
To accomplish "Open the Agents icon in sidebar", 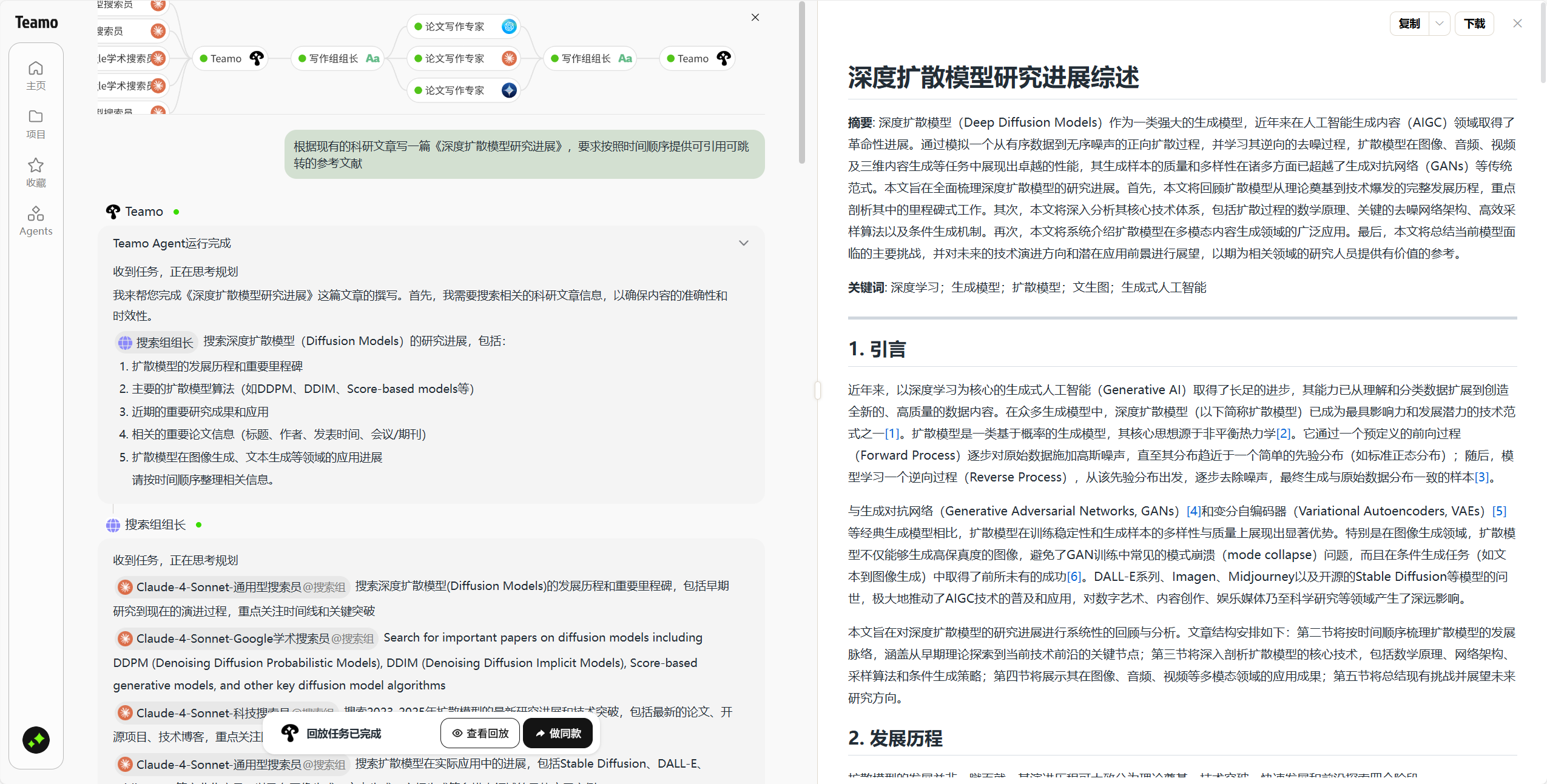I will click(x=36, y=221).
